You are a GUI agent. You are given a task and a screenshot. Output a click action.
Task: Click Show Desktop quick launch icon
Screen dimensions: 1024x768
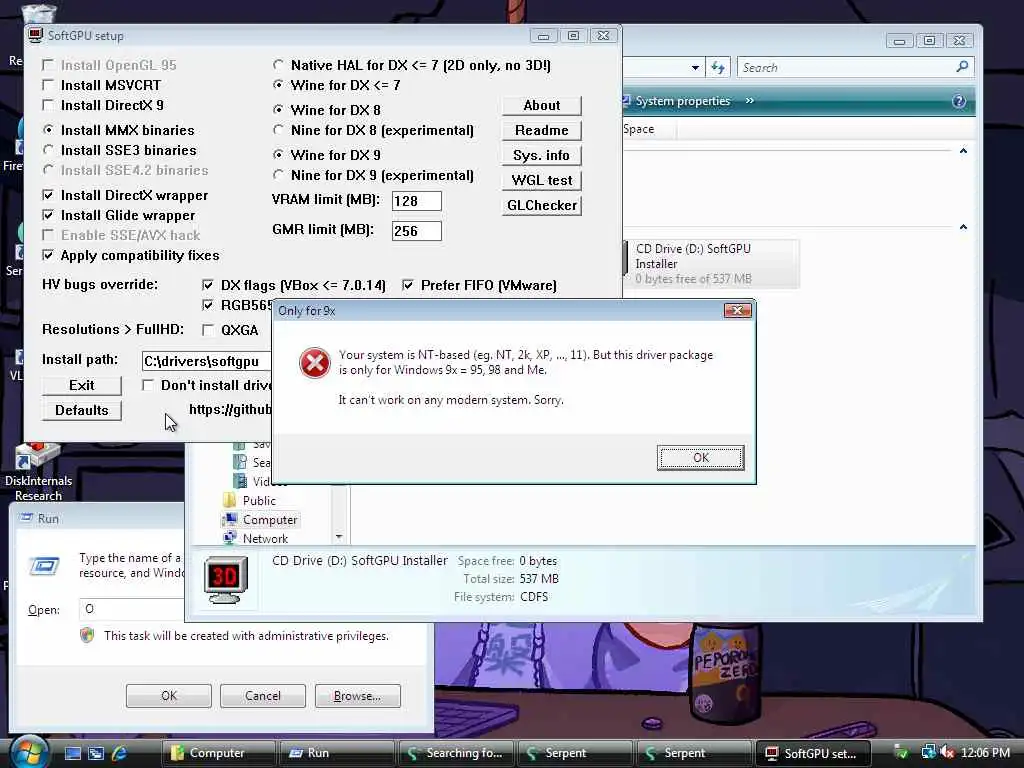[73, 753]
